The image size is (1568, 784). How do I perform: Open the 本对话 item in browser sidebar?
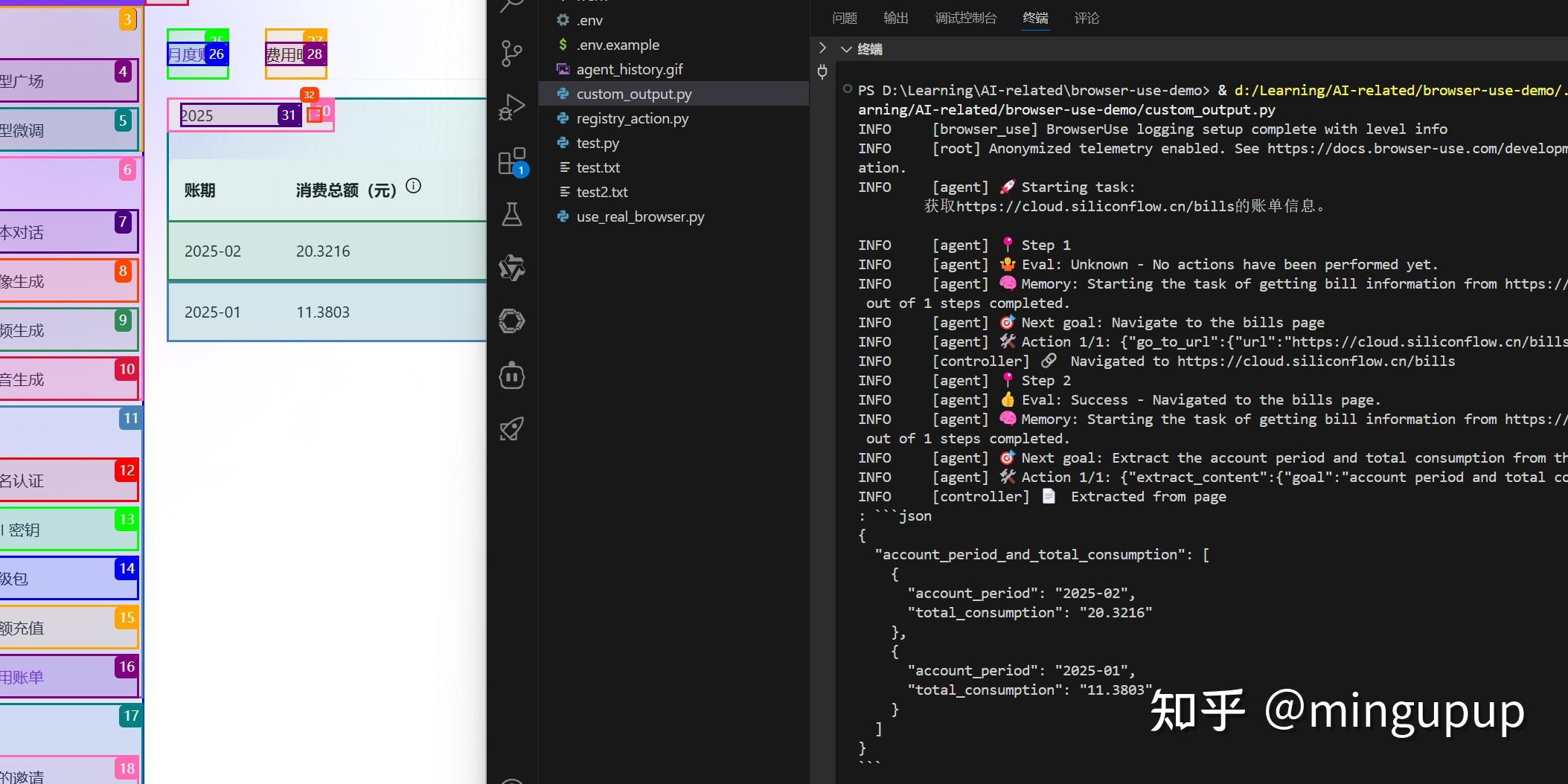coord(68,231)
